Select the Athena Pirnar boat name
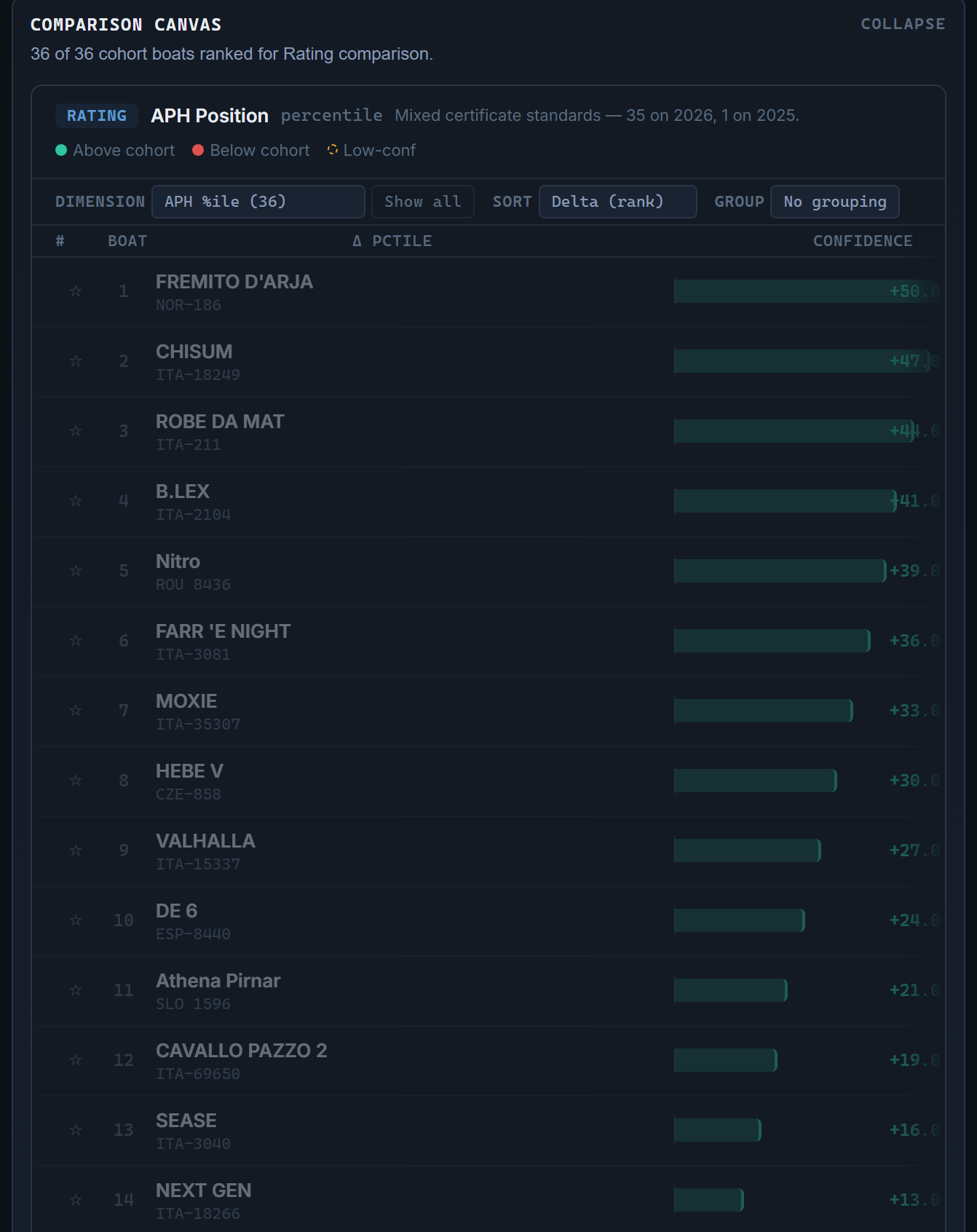977x1232 pixels. (x=218, y=981)
